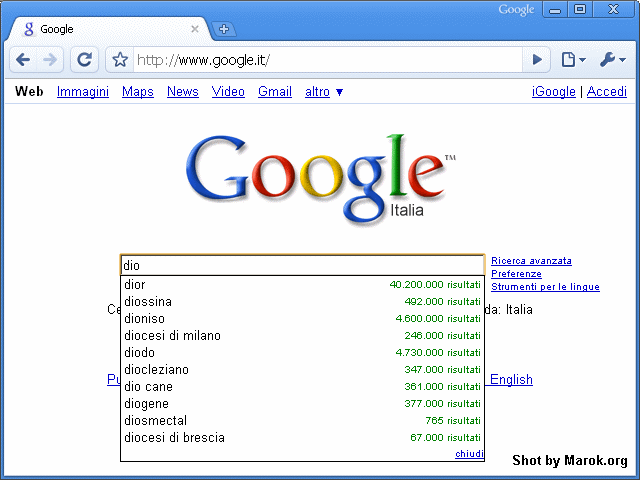The image size is (640, 480).
Task: Open the page control menu icon
Action: click(x=573, y=60)
